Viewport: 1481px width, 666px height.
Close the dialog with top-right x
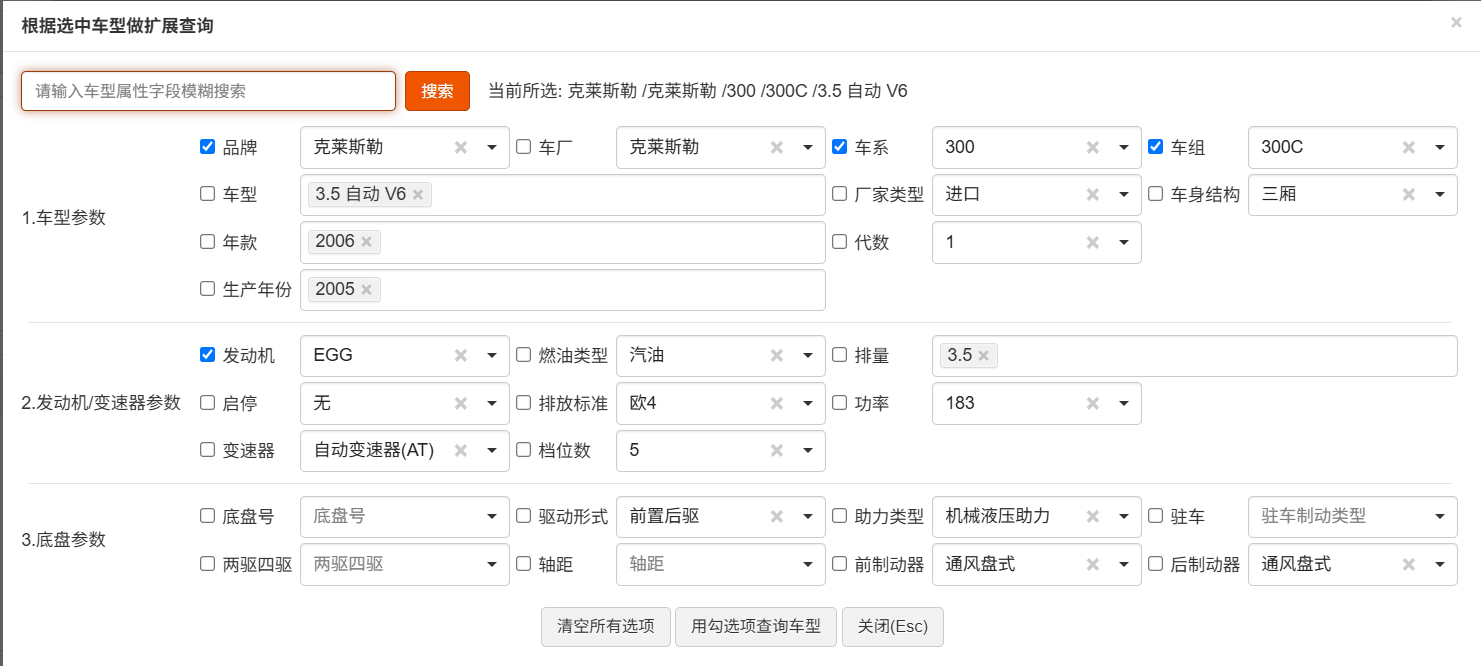point(1456,22)
